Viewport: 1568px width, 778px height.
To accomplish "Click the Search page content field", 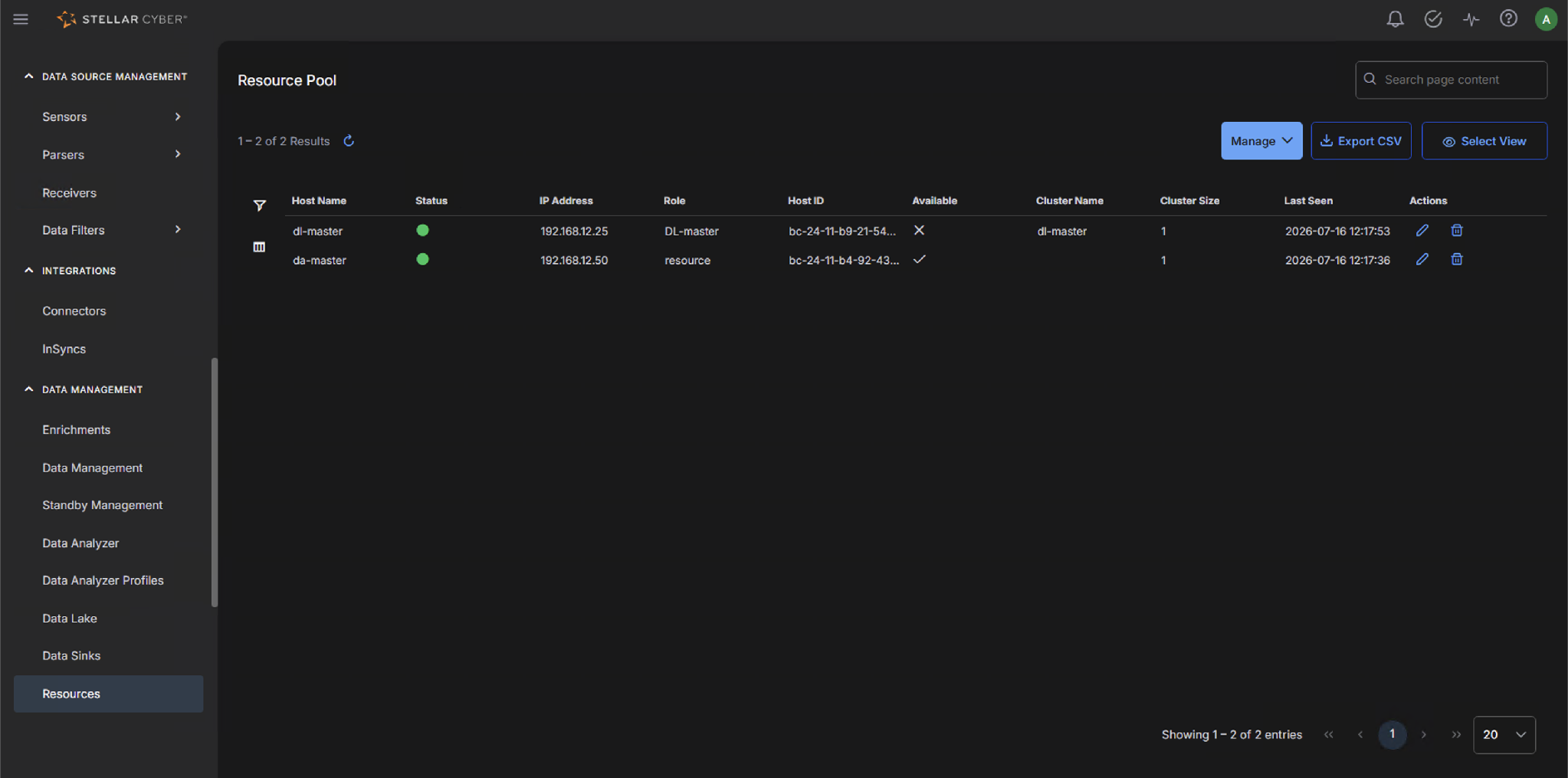I will tap(1451, 80).
